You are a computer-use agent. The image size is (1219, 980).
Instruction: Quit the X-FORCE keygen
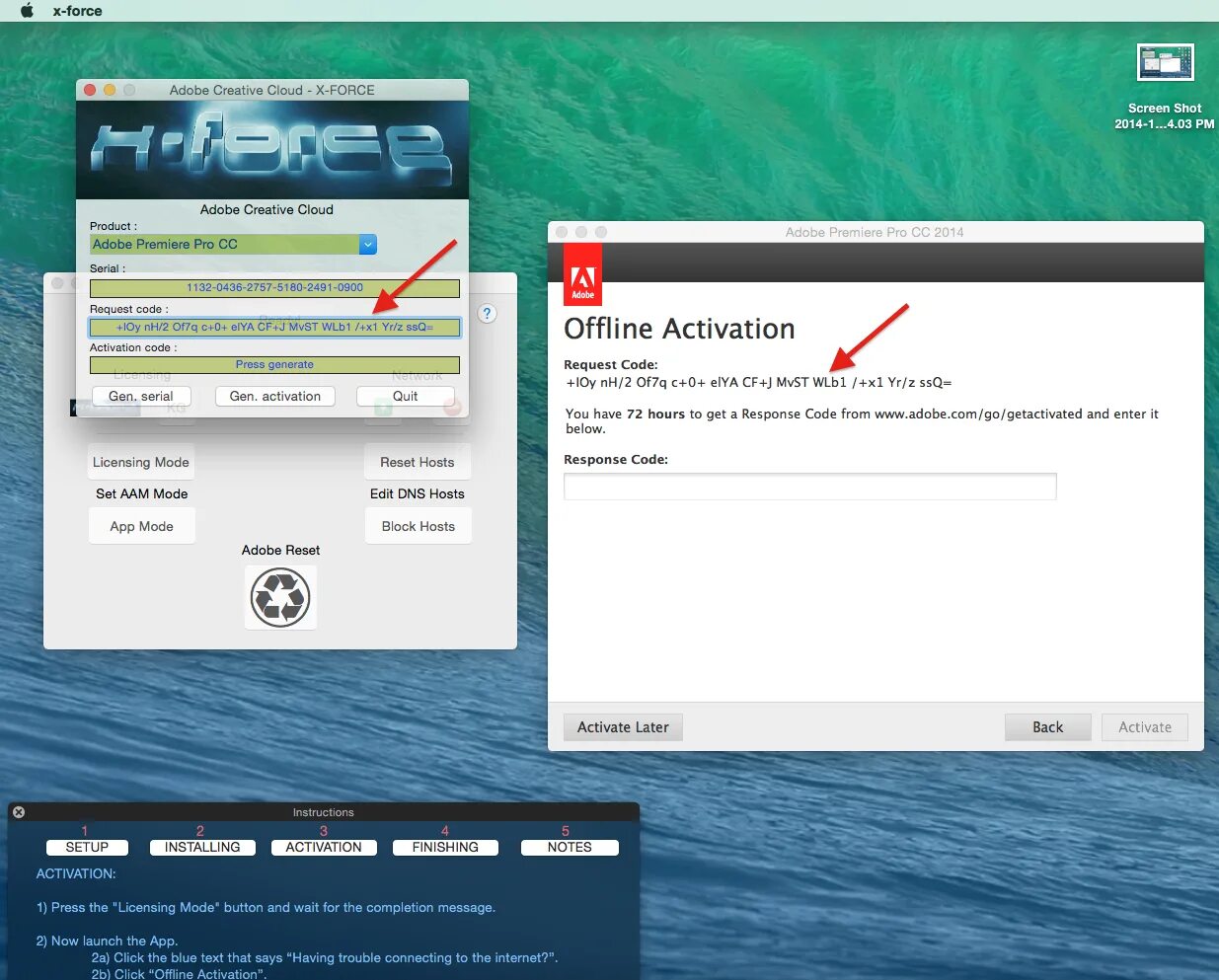pyautogui.click(x=406, y=396)
